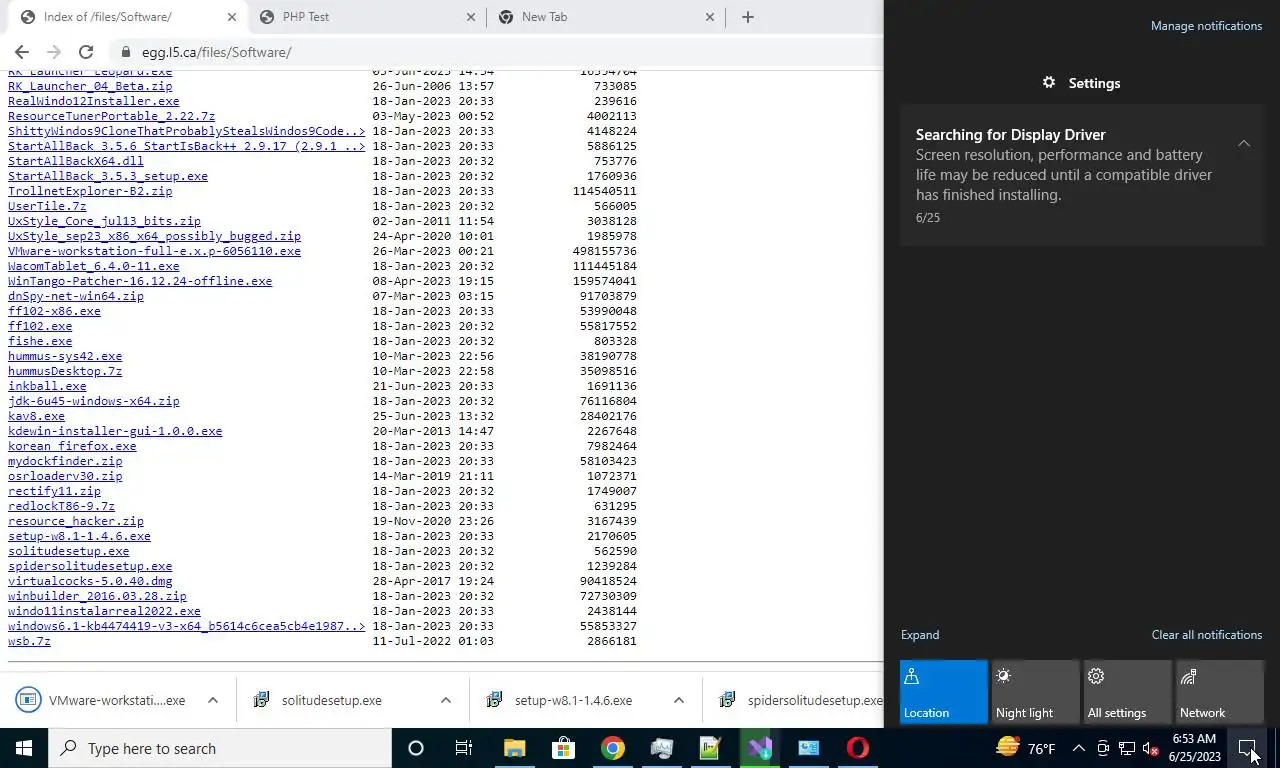This screenshot has height=768, width=1280.
Task: Click the dnSpy-net-win64.zip link
Action: [x=76, y=296]
